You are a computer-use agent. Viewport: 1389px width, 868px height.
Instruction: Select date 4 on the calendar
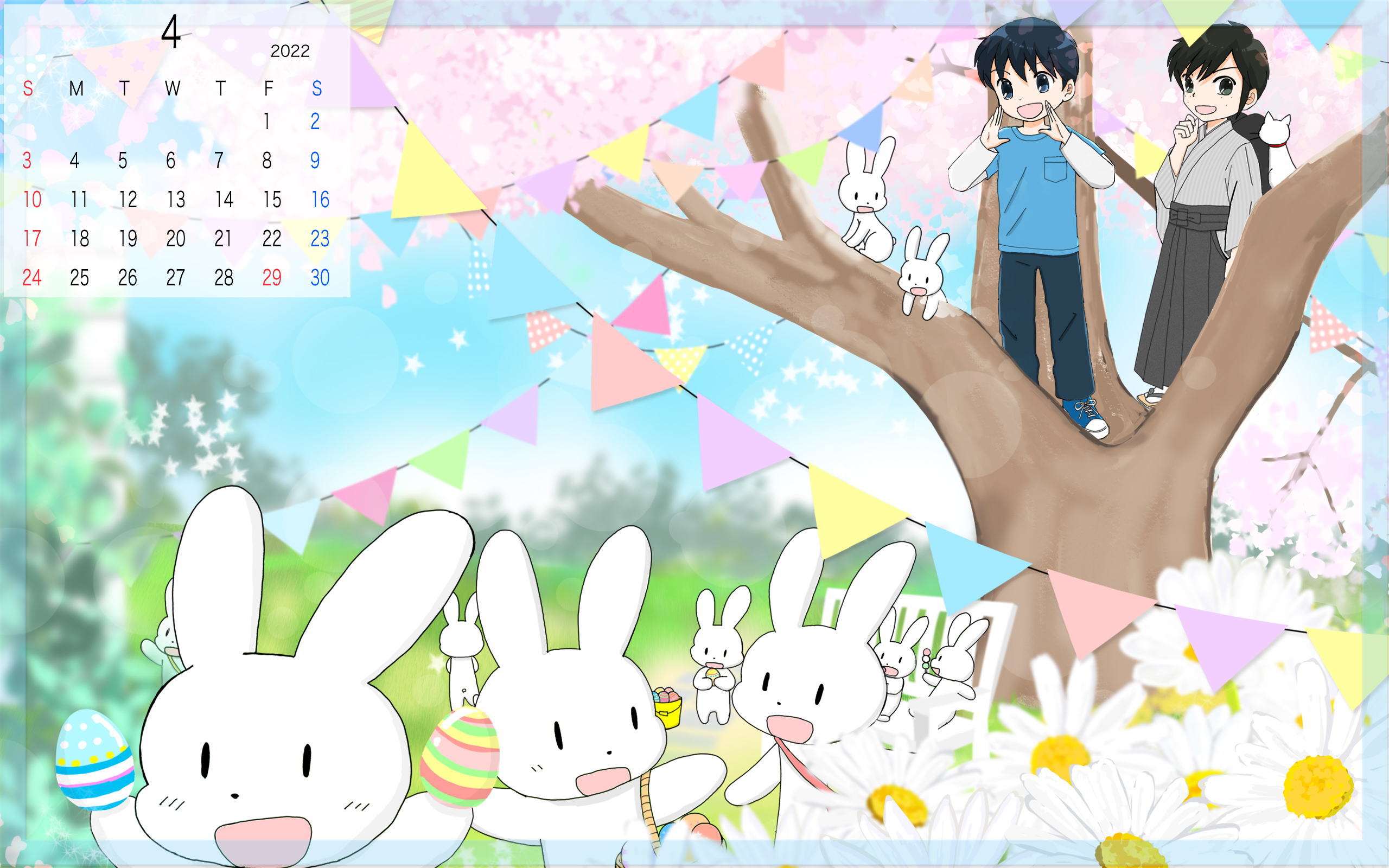tap(75, 160)
